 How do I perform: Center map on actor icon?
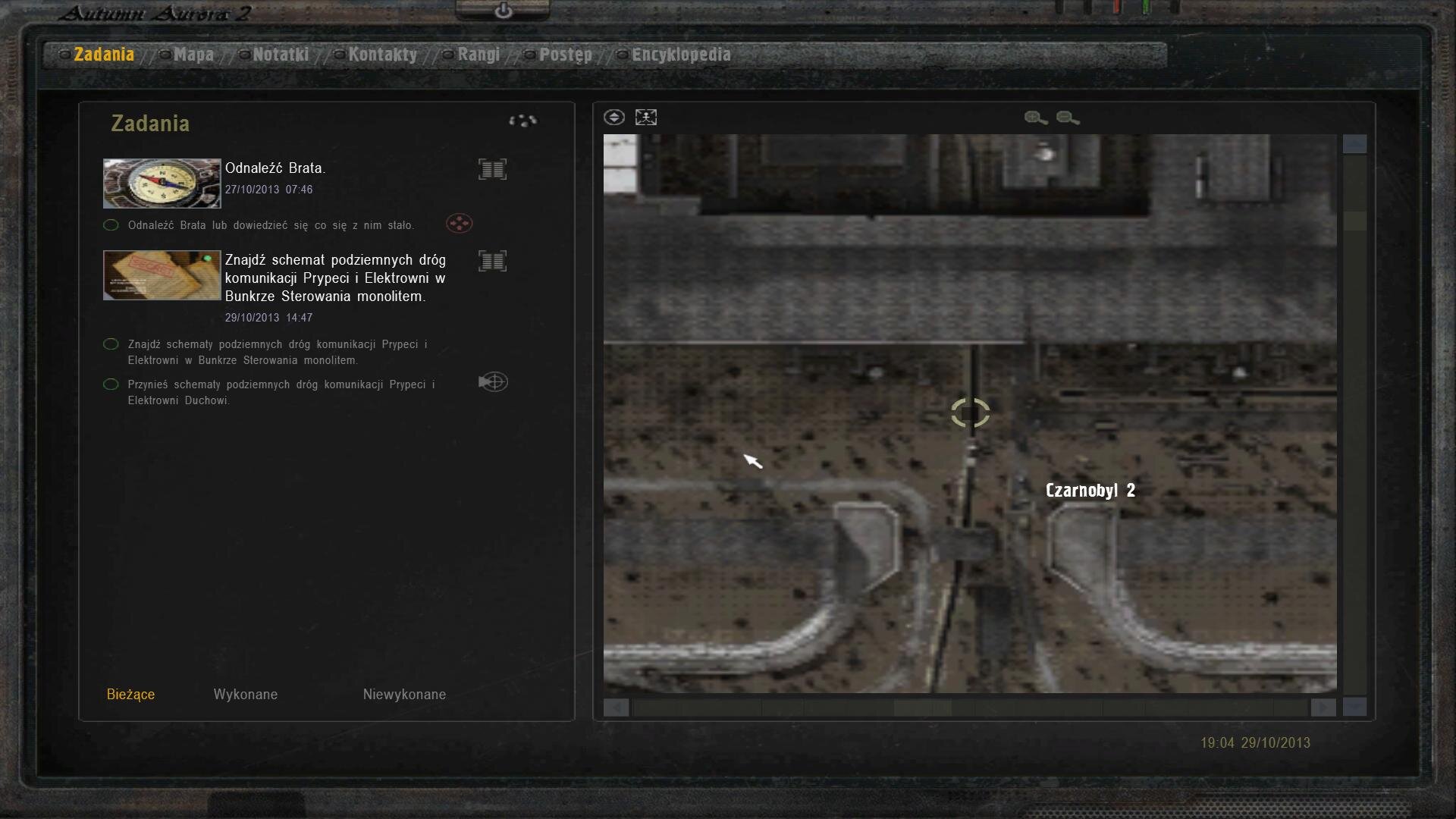(x=646, y=118)
